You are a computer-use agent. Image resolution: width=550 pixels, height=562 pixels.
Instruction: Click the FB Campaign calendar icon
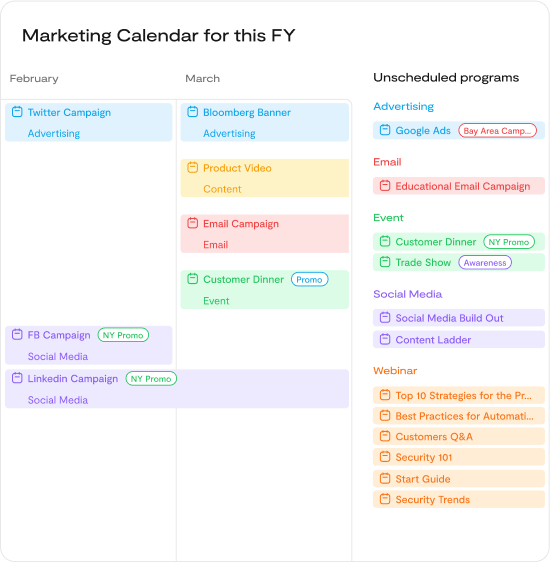(x=17, y=334)
